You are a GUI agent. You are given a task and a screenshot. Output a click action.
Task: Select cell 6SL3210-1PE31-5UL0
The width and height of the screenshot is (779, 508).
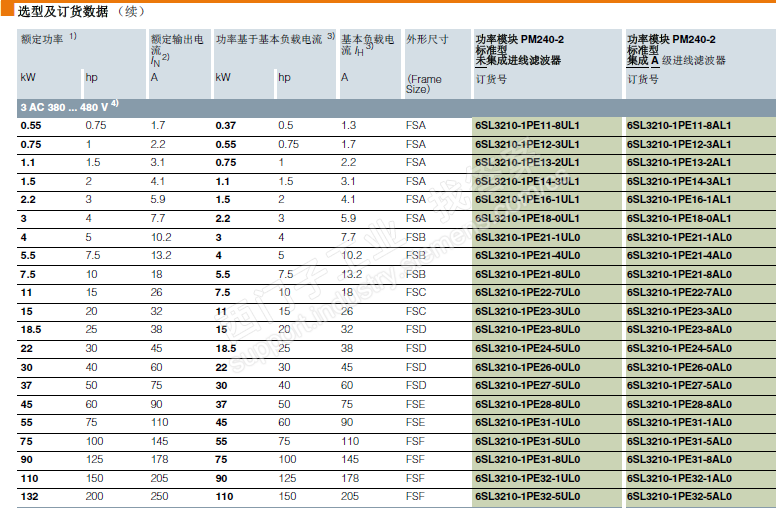(x=528, y=441)
